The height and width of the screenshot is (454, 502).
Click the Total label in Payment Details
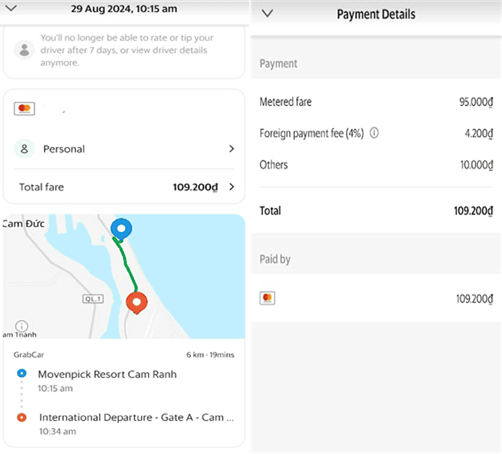[270, 211]
